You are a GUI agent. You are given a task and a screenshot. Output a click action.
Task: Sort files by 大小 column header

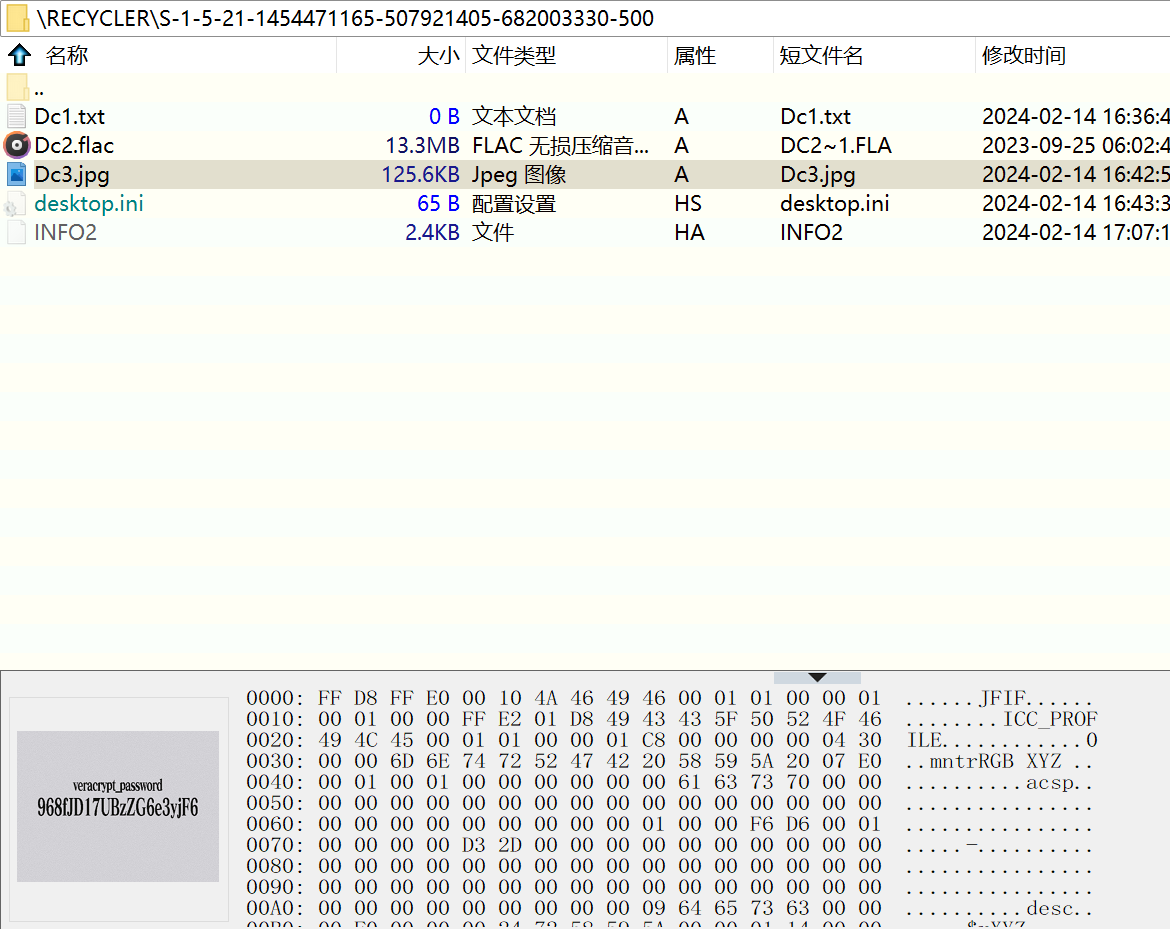click(438, 56)
